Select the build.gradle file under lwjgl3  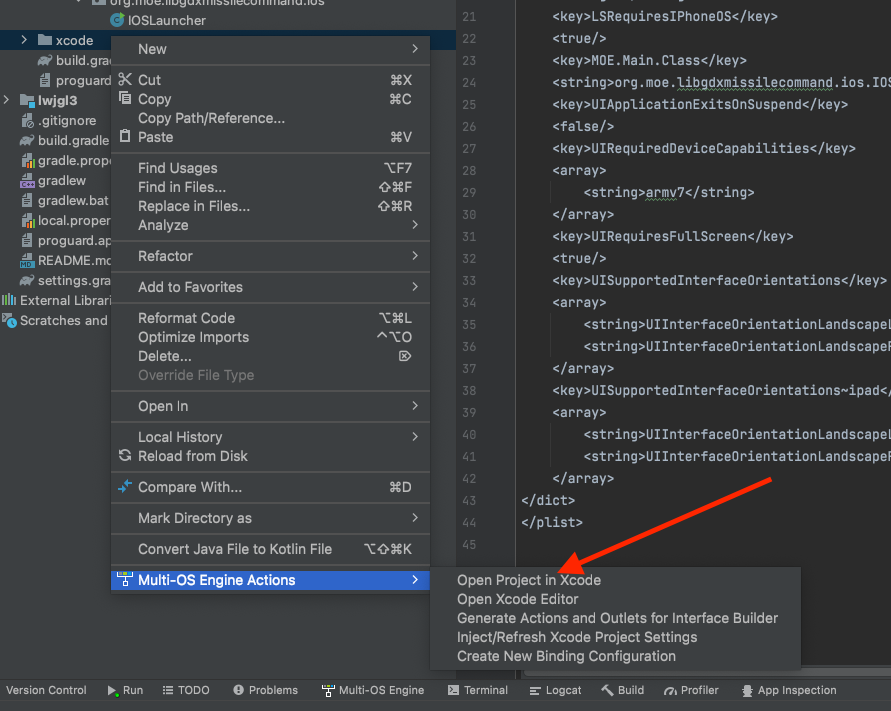coord(73,140)
